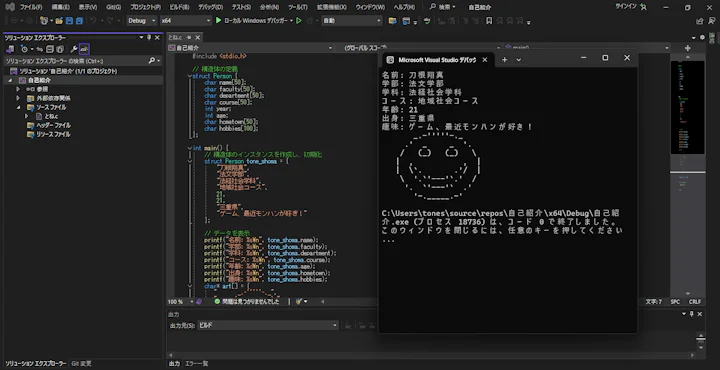The image size is (720, 370).
Task: Open a new tab in the debug console
Action: pyautogui.click(x=504, y=60)
